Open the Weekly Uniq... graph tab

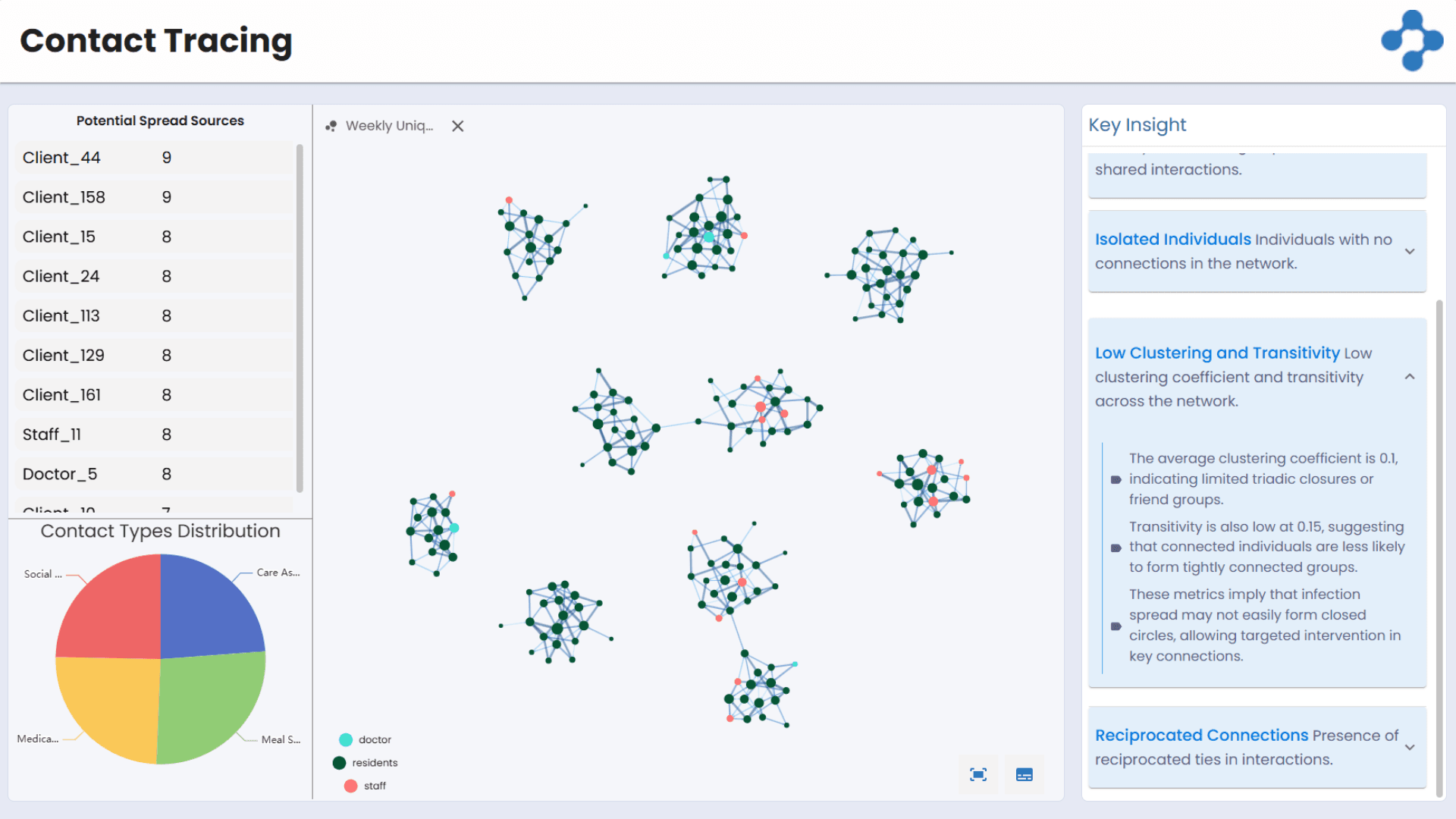click(x=389, y=126)
